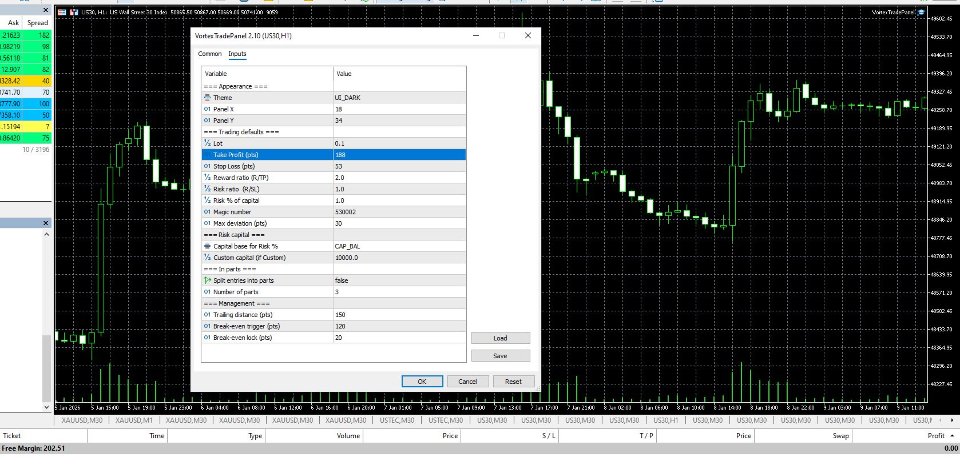Click the sort arrow beside the Profit column
Viewport: 960px width, 465px height.
point(952,436)
